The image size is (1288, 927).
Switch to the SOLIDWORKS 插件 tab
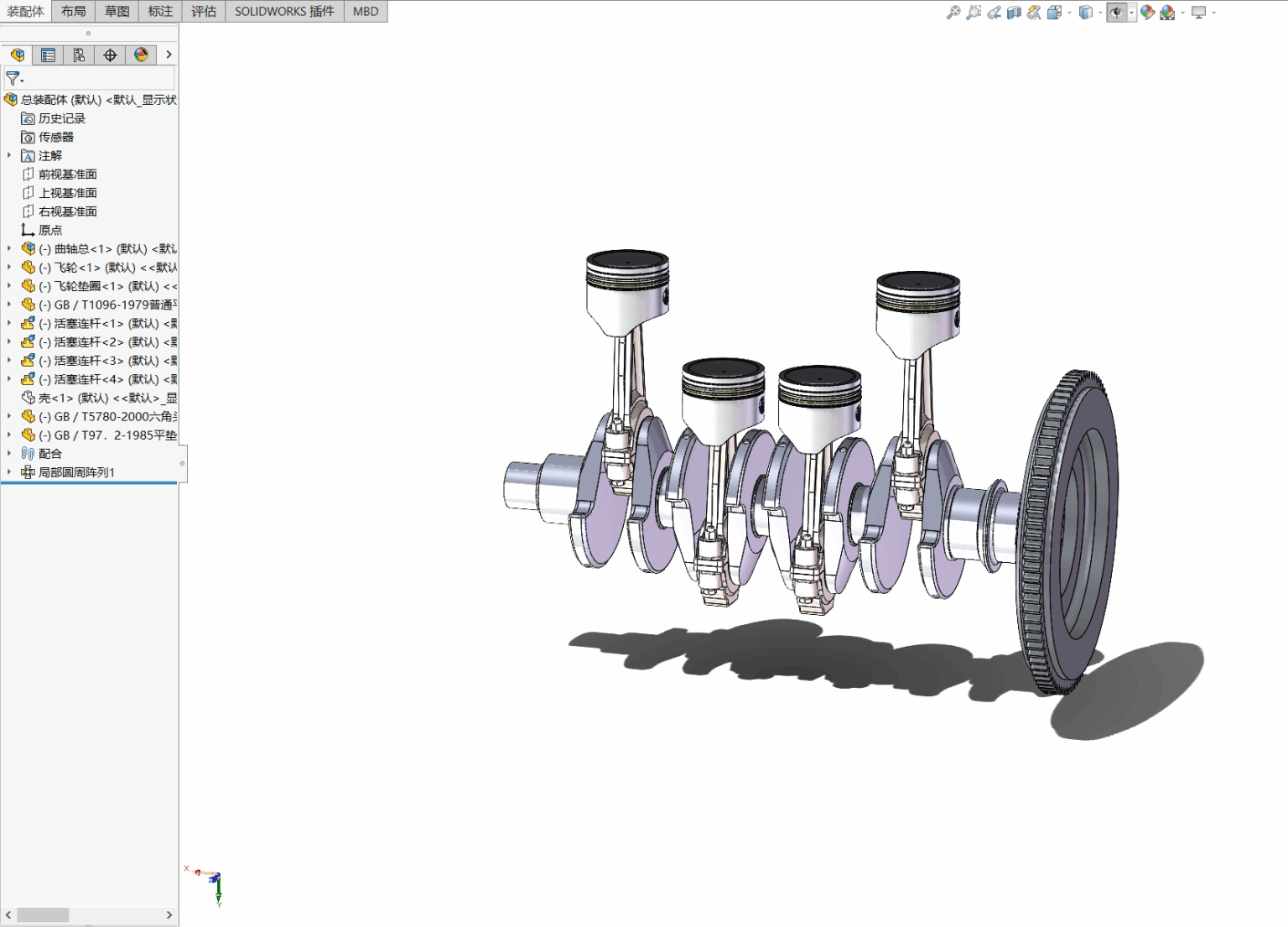284,11
